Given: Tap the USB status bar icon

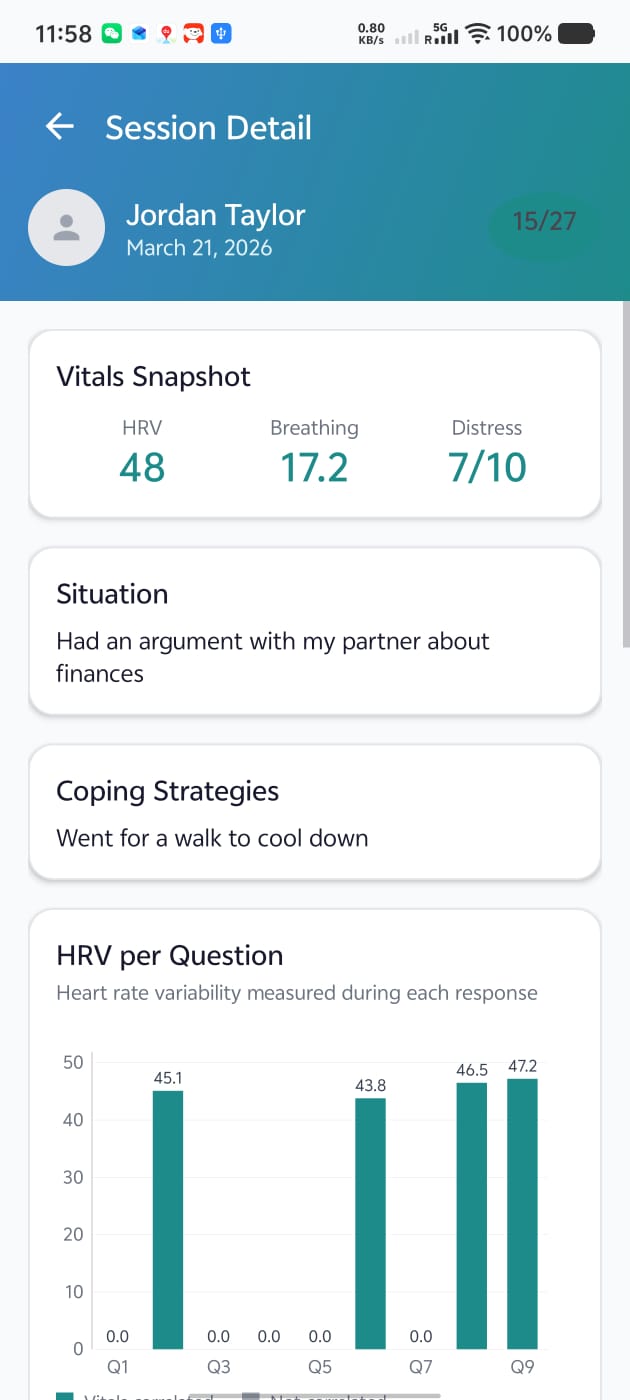Looking at the screenshot, I should click(x=222, y=34).
